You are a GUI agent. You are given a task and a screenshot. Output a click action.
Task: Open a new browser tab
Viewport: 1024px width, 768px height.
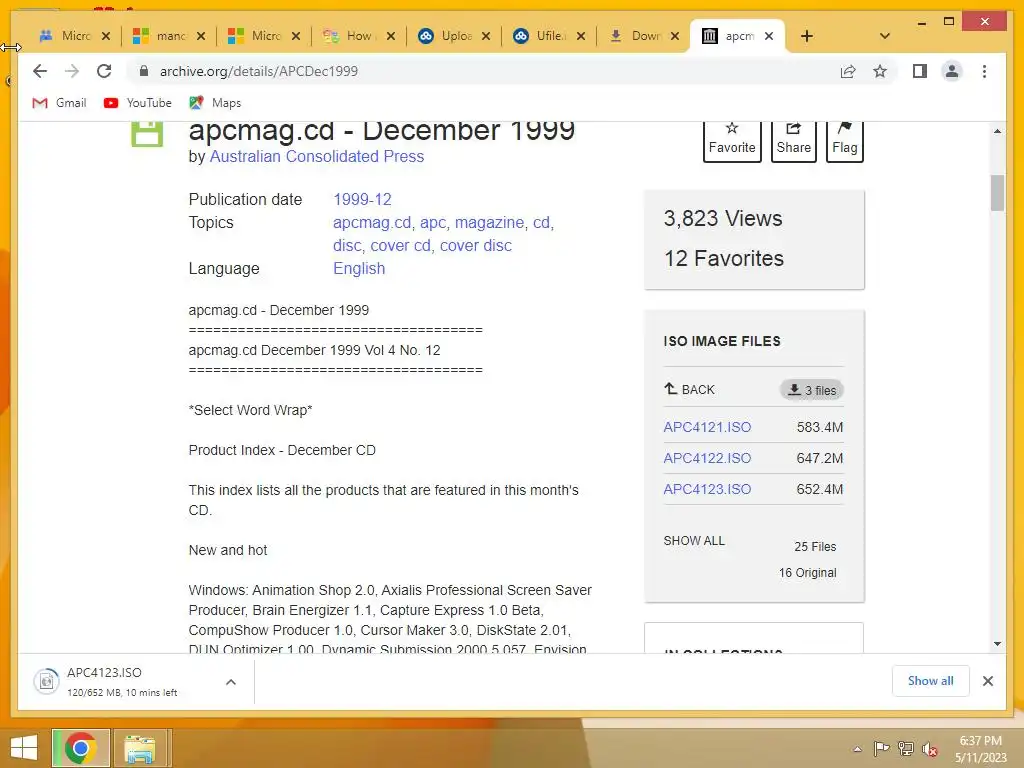click(807, 36)
